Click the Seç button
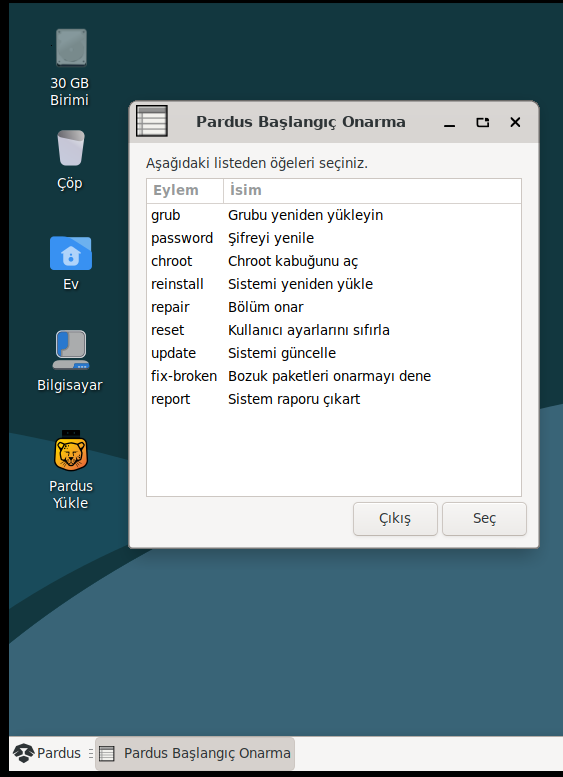The width and height of the screenshot is (563, 777). 484,518
